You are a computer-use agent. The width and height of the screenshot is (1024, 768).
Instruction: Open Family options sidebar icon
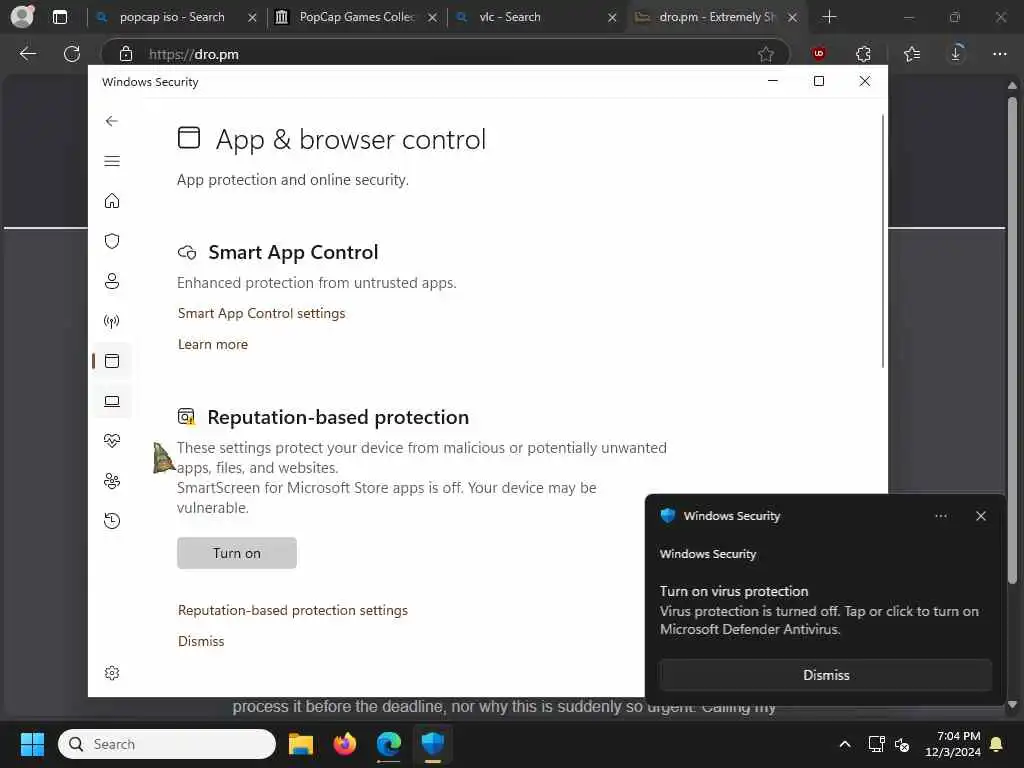(112, 481)
